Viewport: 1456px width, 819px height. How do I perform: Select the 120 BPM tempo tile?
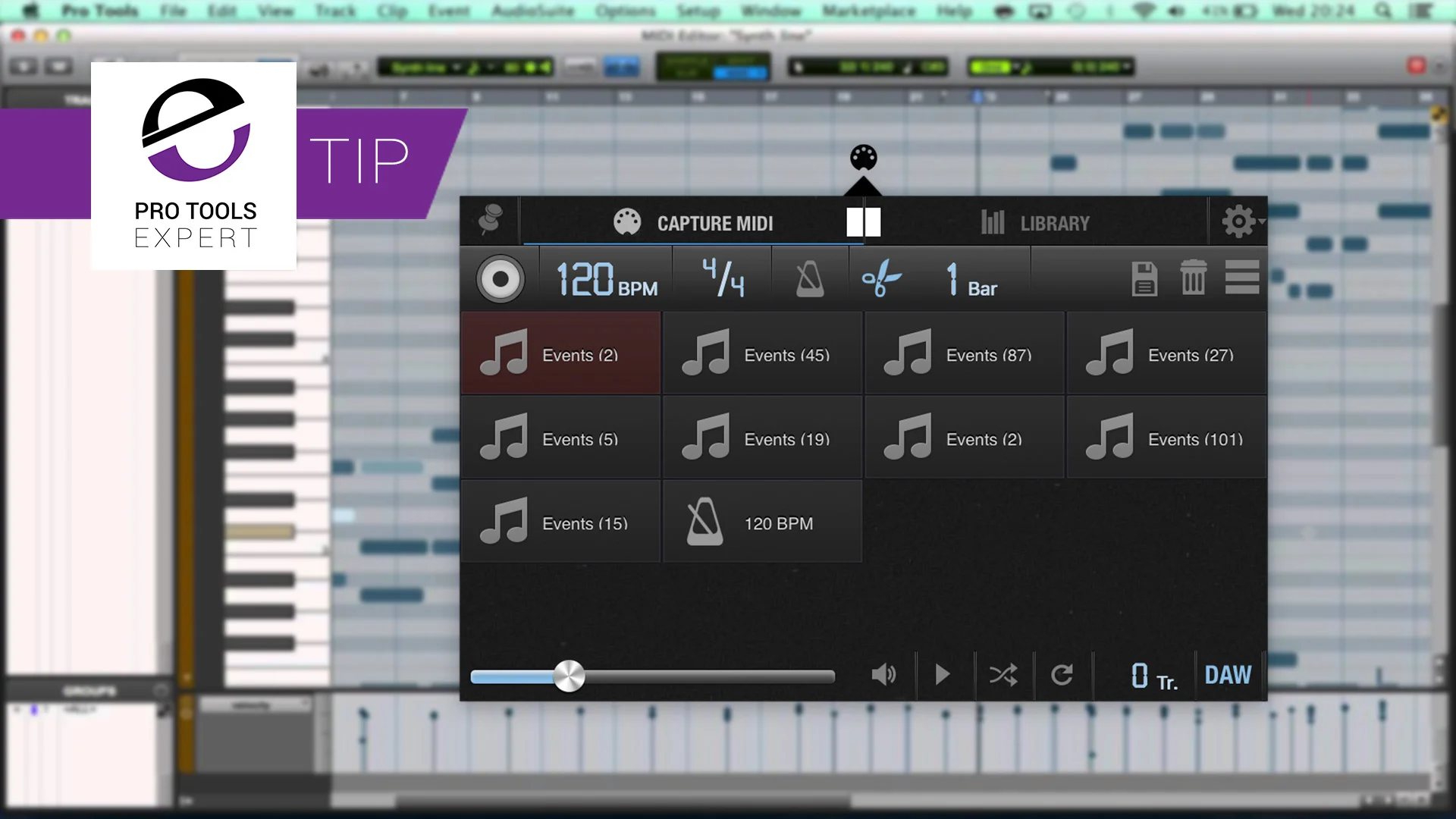(762, 522)
